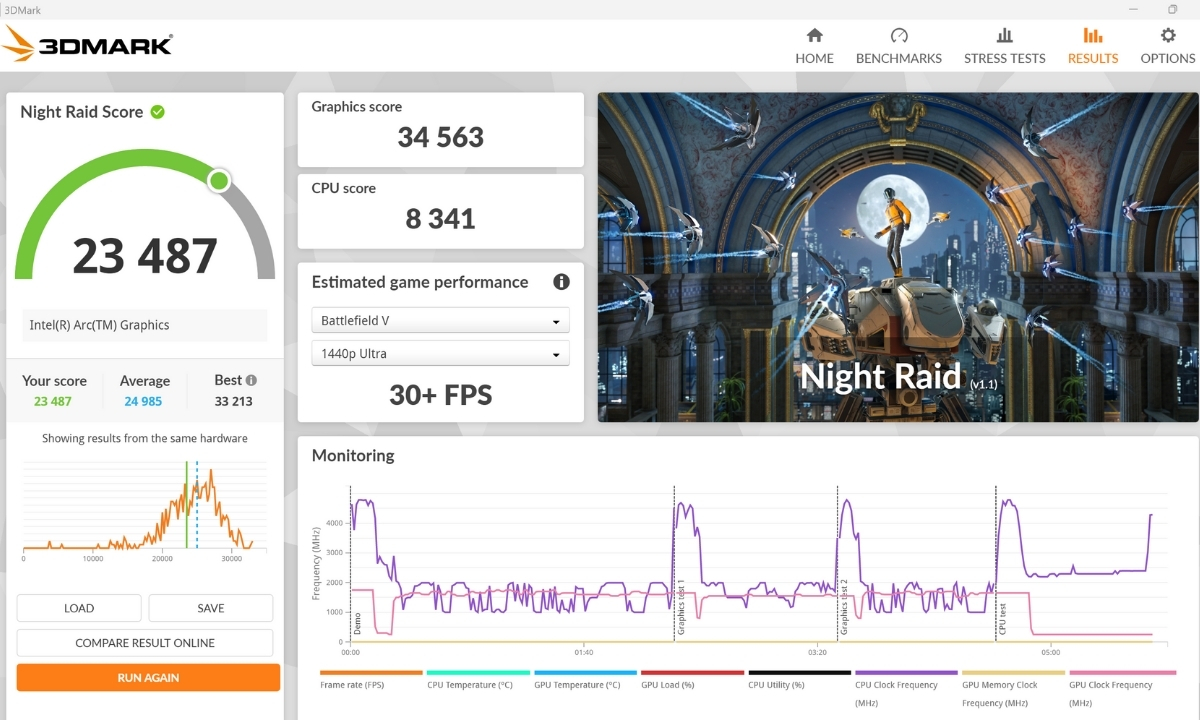This screenshot has height=720, width=1200.
Task: Click 'Showing results from the same hardware' text
Action: coord(145,438)
